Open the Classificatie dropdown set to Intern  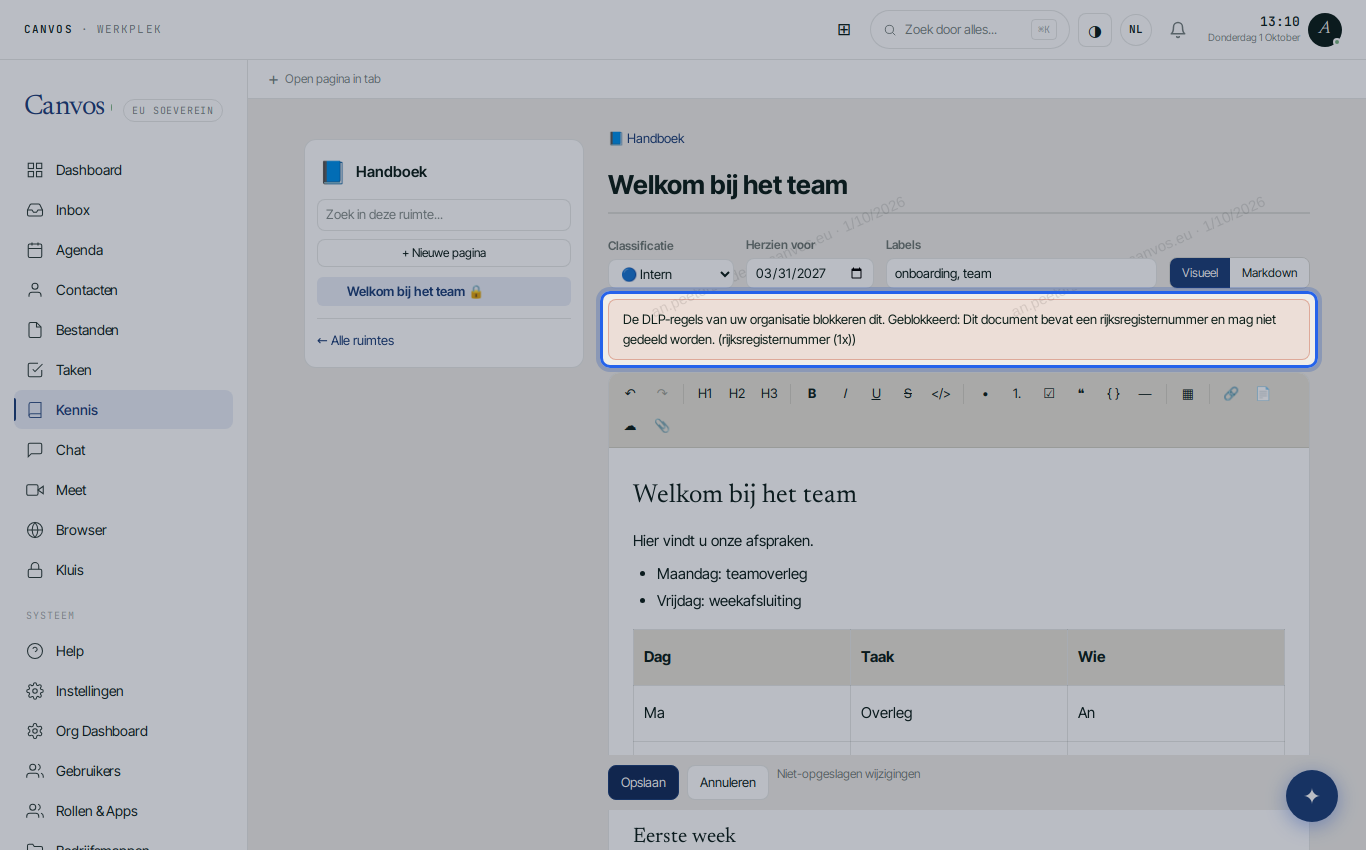pyautogui.click(x=671, y=273)
